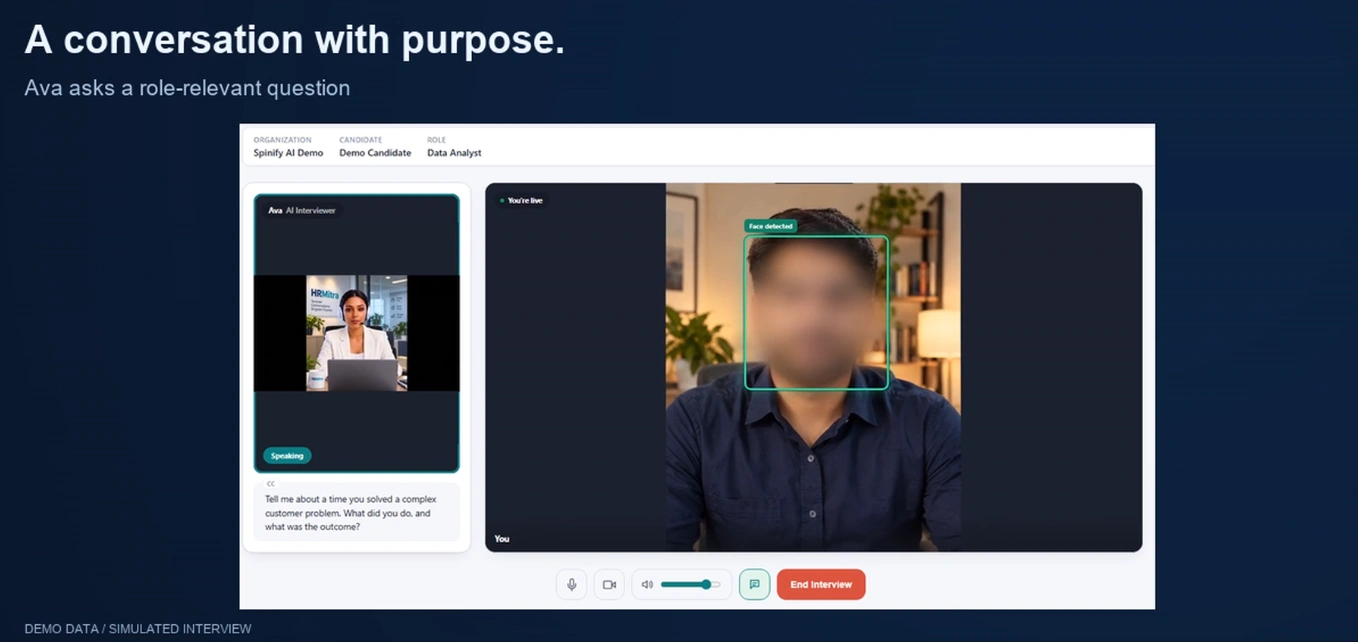The height and width of the screenshot is (642, 1358).
Task: Click the CC caption label
Action: (x=271, y=484)
